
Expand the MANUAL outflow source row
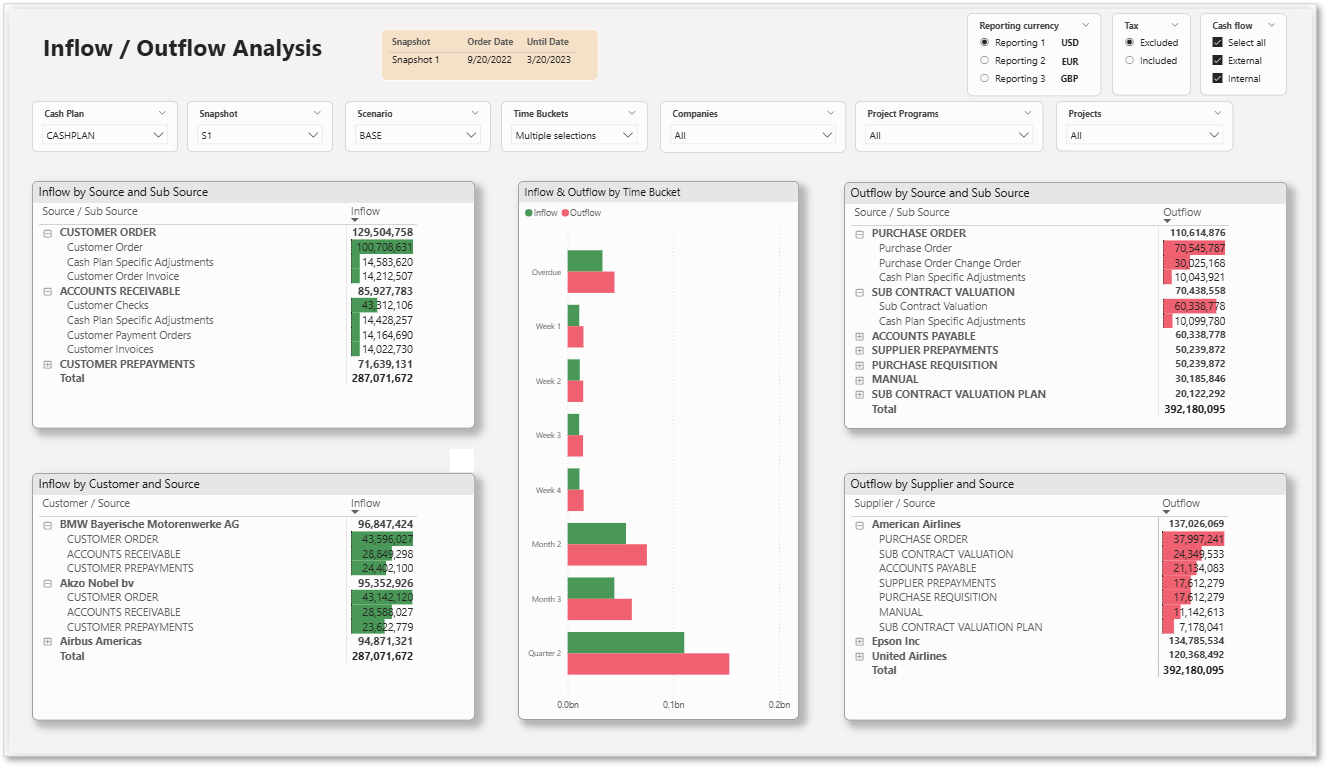(x=859, y=380)
